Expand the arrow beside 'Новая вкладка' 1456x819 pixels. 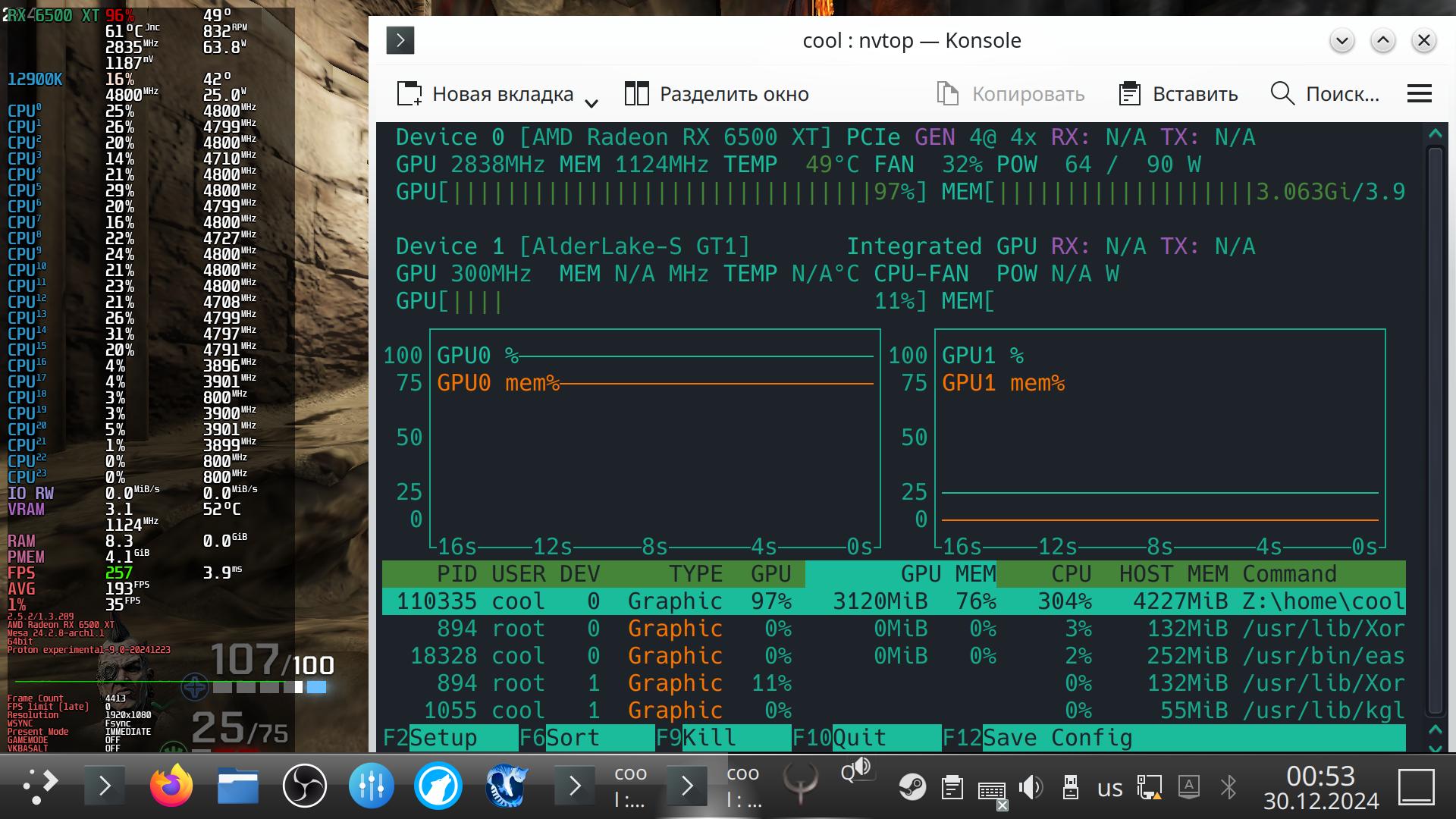pyautogui.click(x=591, y=102)
